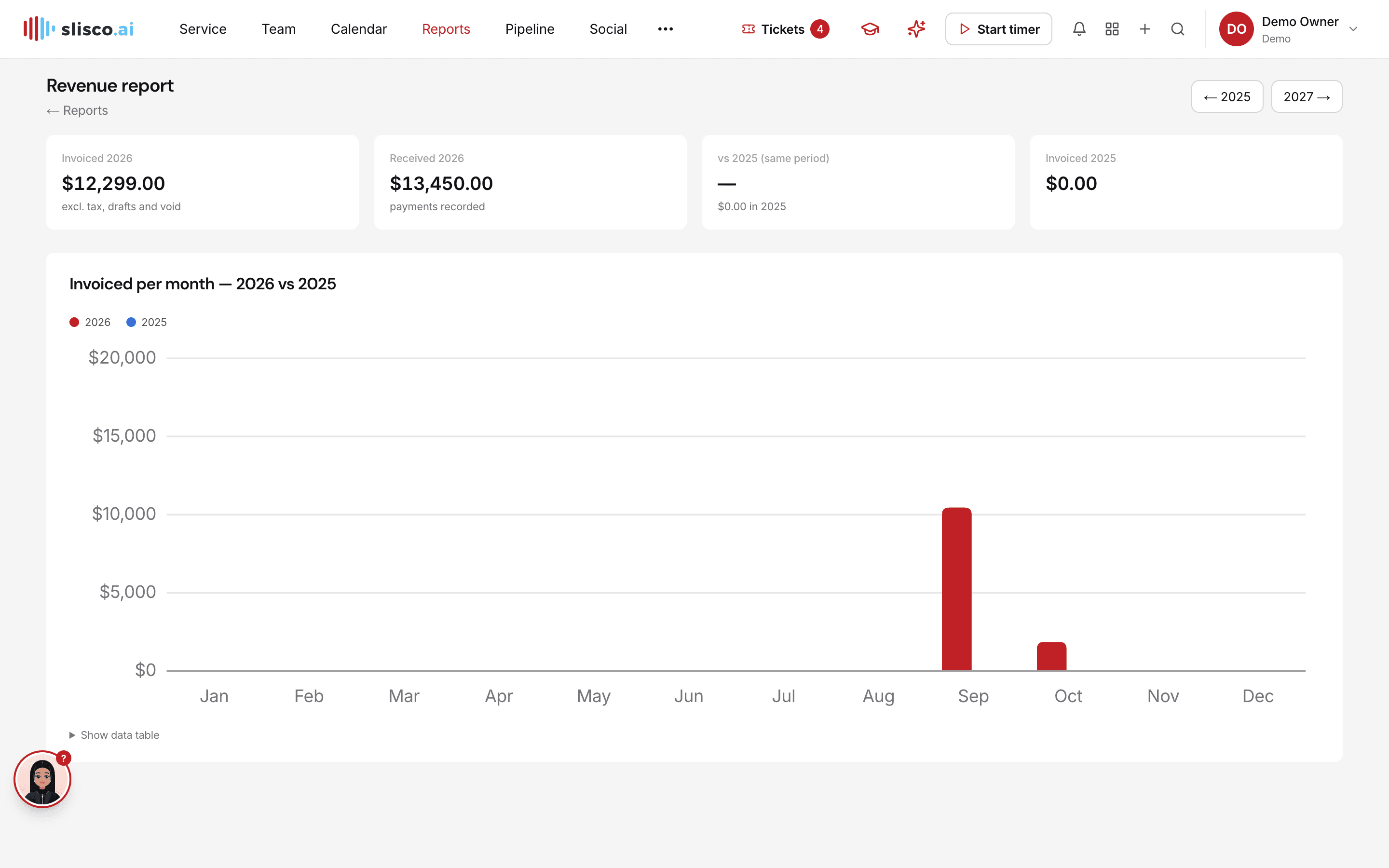Navigate to next year 2027
Image resolution: width=1389 pixels, height=868 pixels.
pos(1307,96)
